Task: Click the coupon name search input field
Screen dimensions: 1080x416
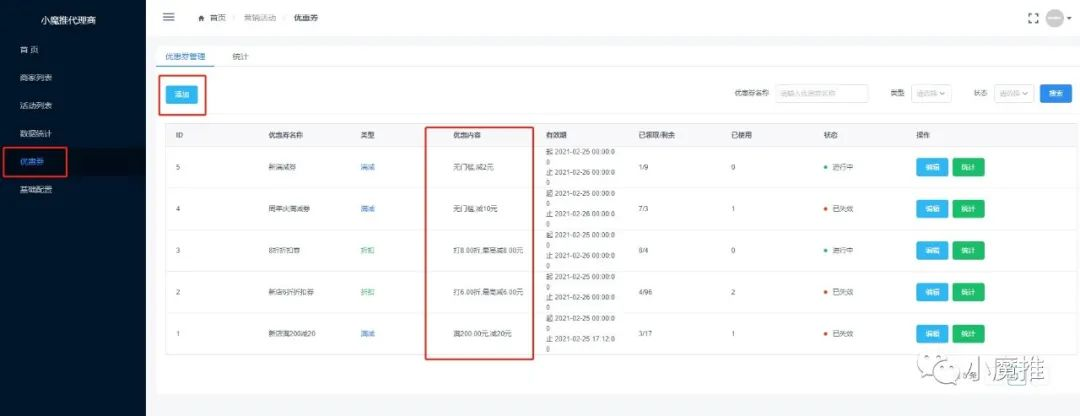Action: click(822, 93)
